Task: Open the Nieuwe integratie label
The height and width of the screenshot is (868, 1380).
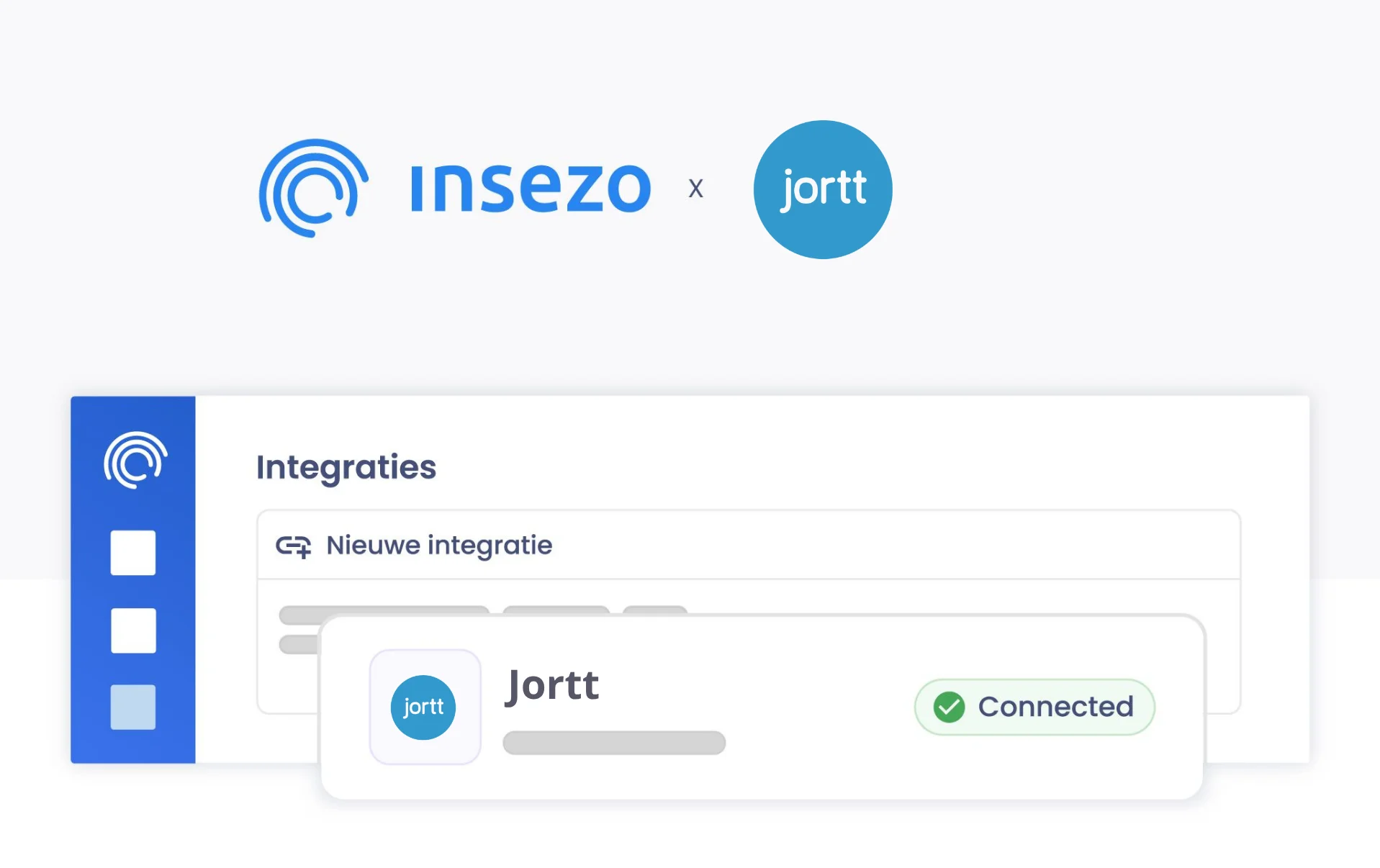Action: 439,546
